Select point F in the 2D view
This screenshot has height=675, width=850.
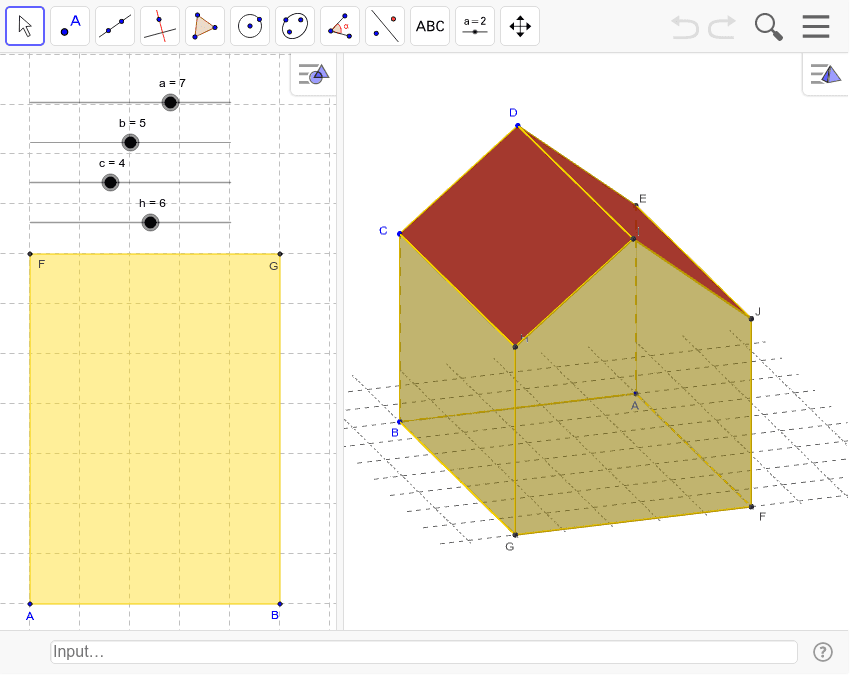(30, 254)
